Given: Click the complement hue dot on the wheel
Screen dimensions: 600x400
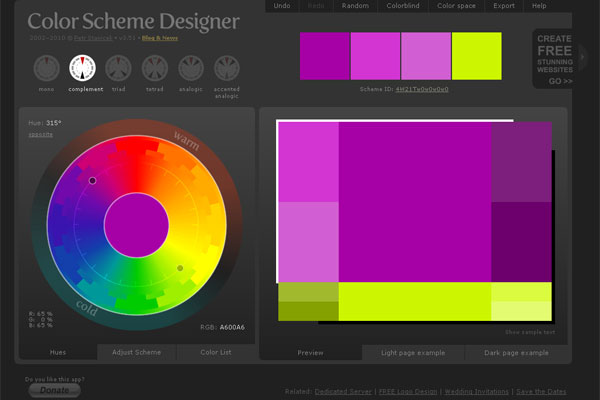Looking at the screenshot, I should (180, 268).
